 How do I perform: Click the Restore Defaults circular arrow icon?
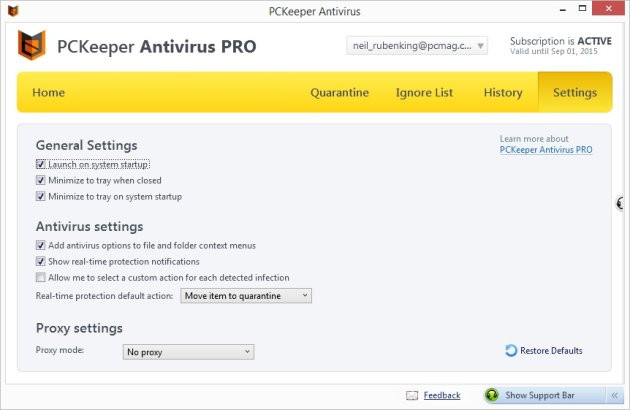511,351
